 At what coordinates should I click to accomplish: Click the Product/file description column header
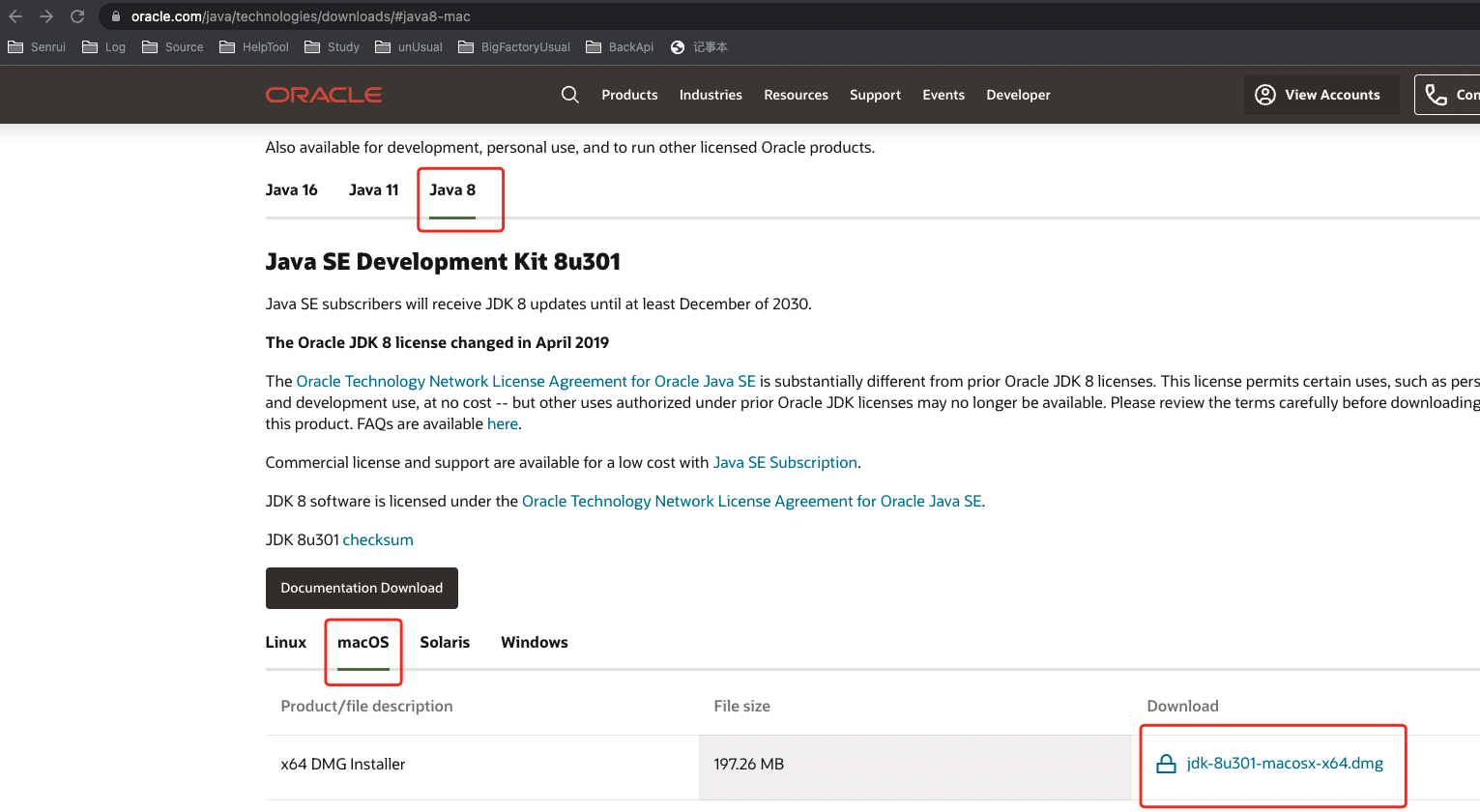(366, 706)
